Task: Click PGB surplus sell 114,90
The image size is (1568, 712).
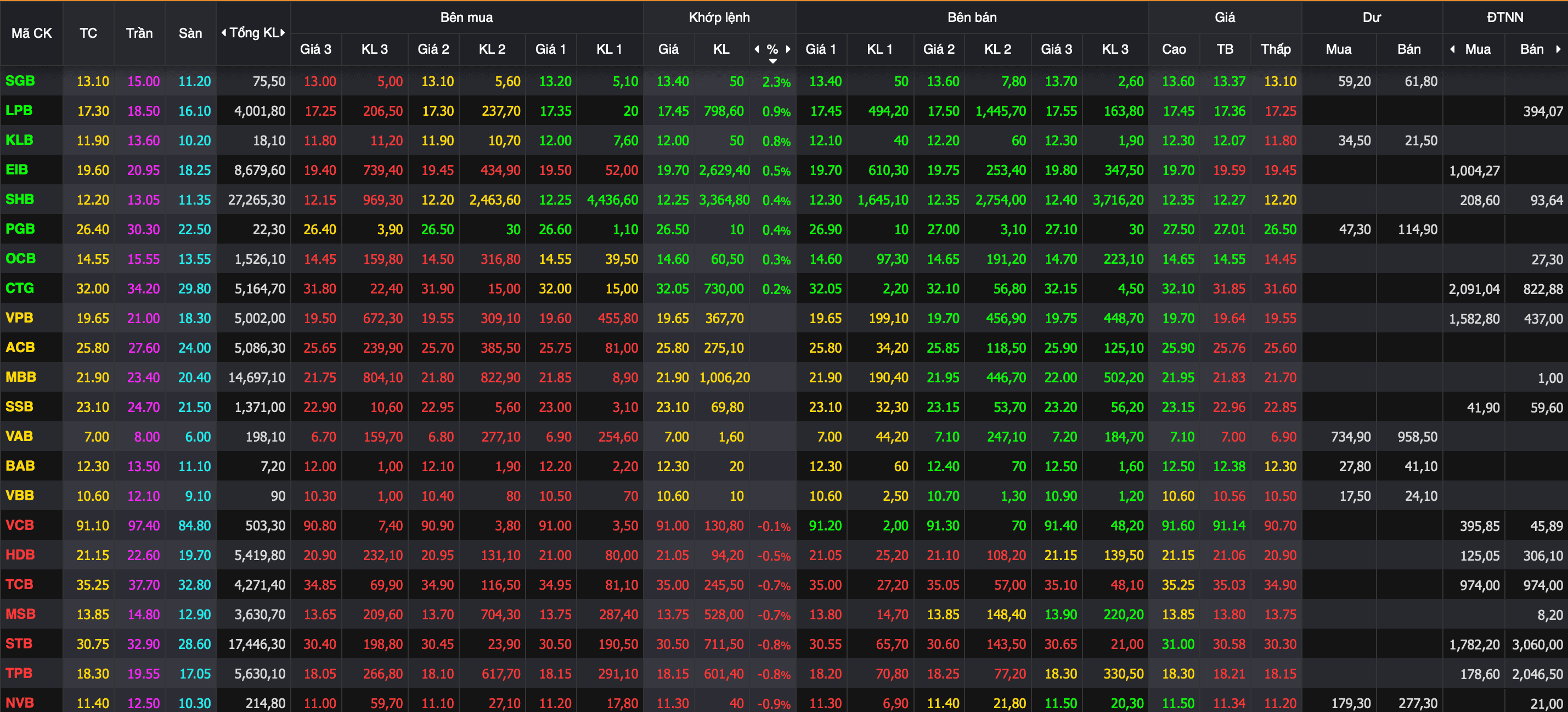Action: 1418,230
